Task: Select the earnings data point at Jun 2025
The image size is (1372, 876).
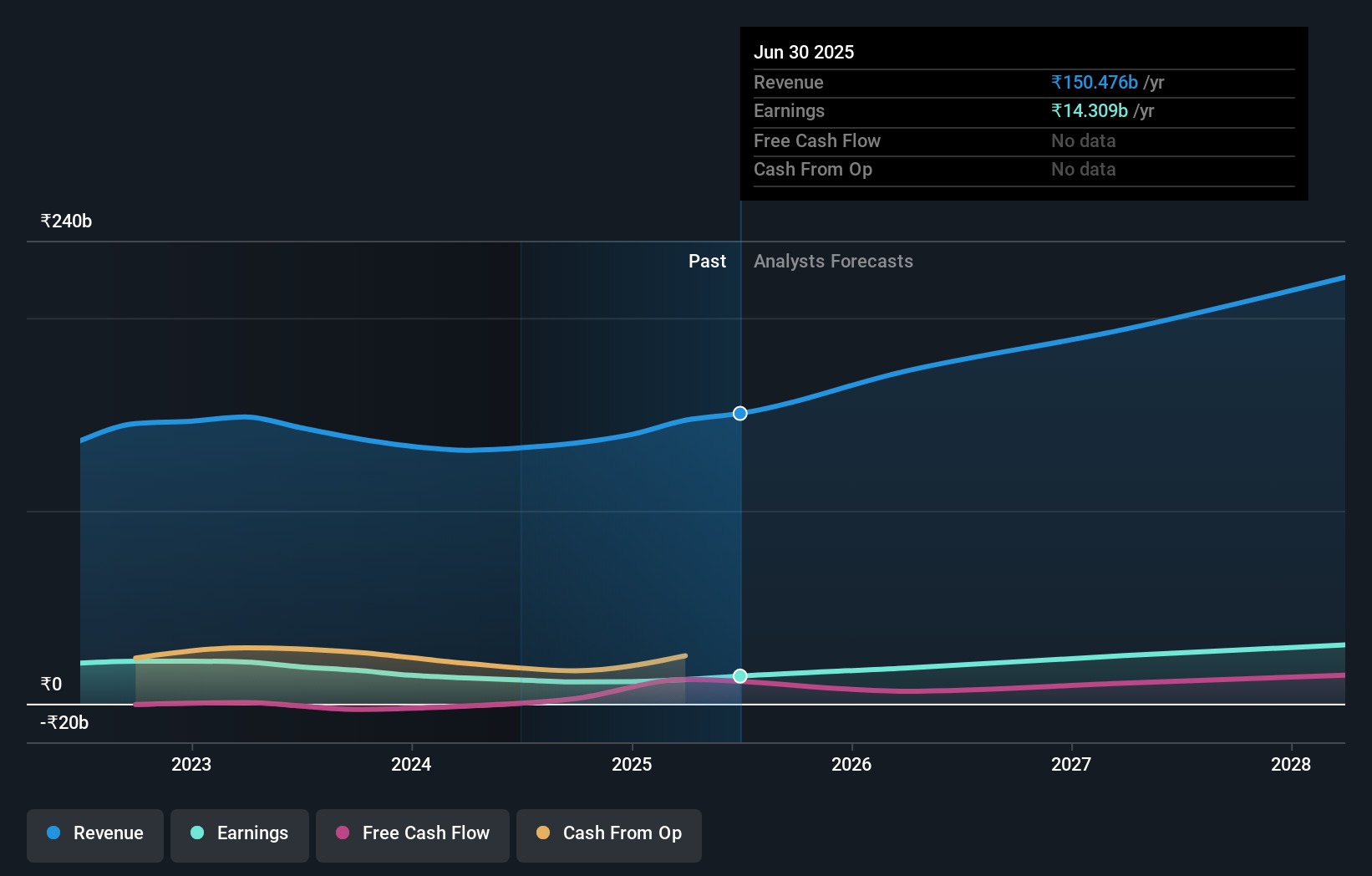Action: pos(740,676)
